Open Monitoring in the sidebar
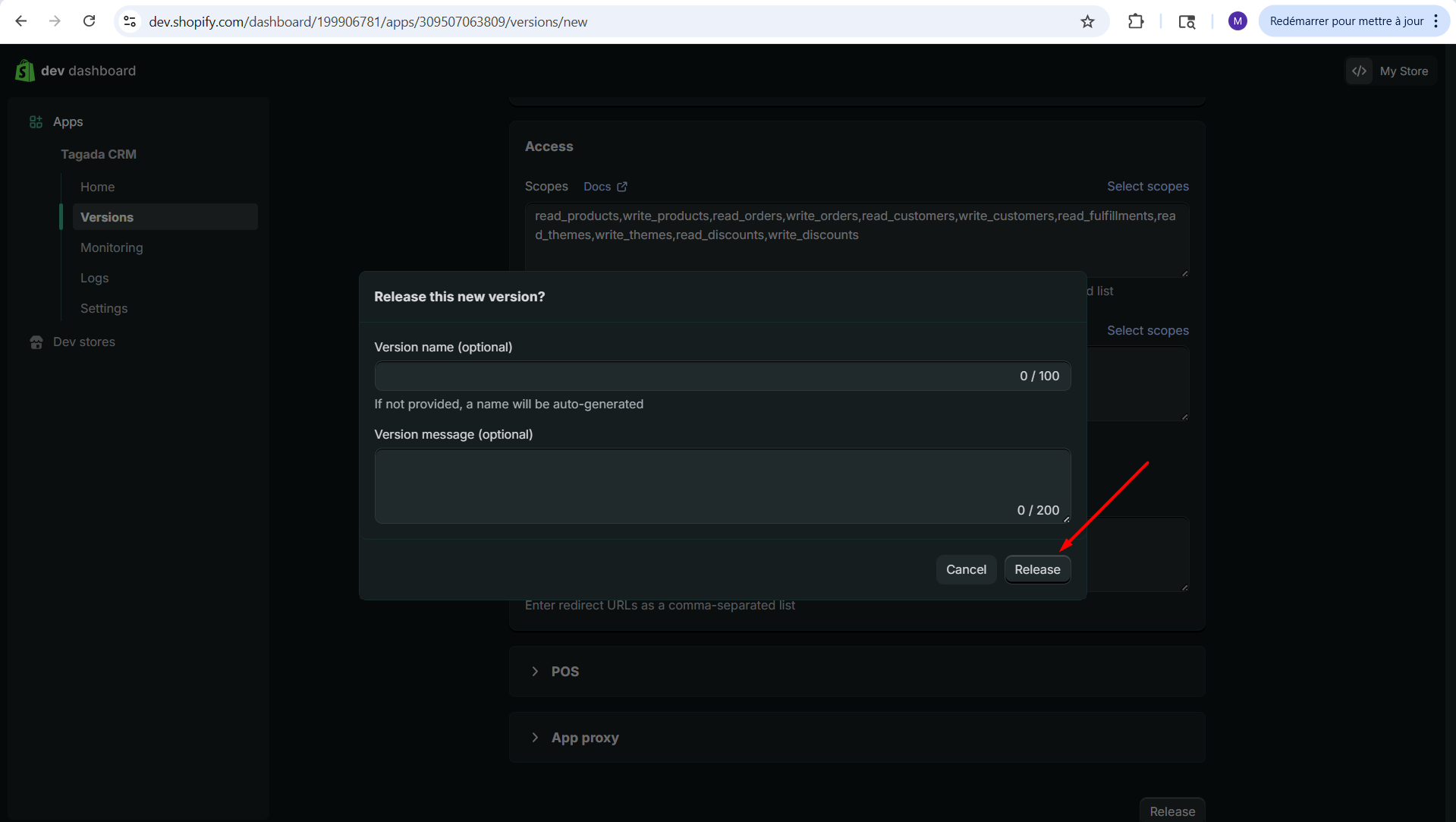The height and width of the screenshot is (822, 1456). point(112,247)
